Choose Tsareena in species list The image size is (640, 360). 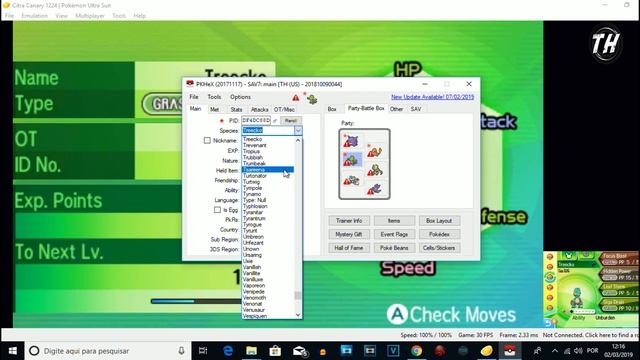click(x=267, y=169)
